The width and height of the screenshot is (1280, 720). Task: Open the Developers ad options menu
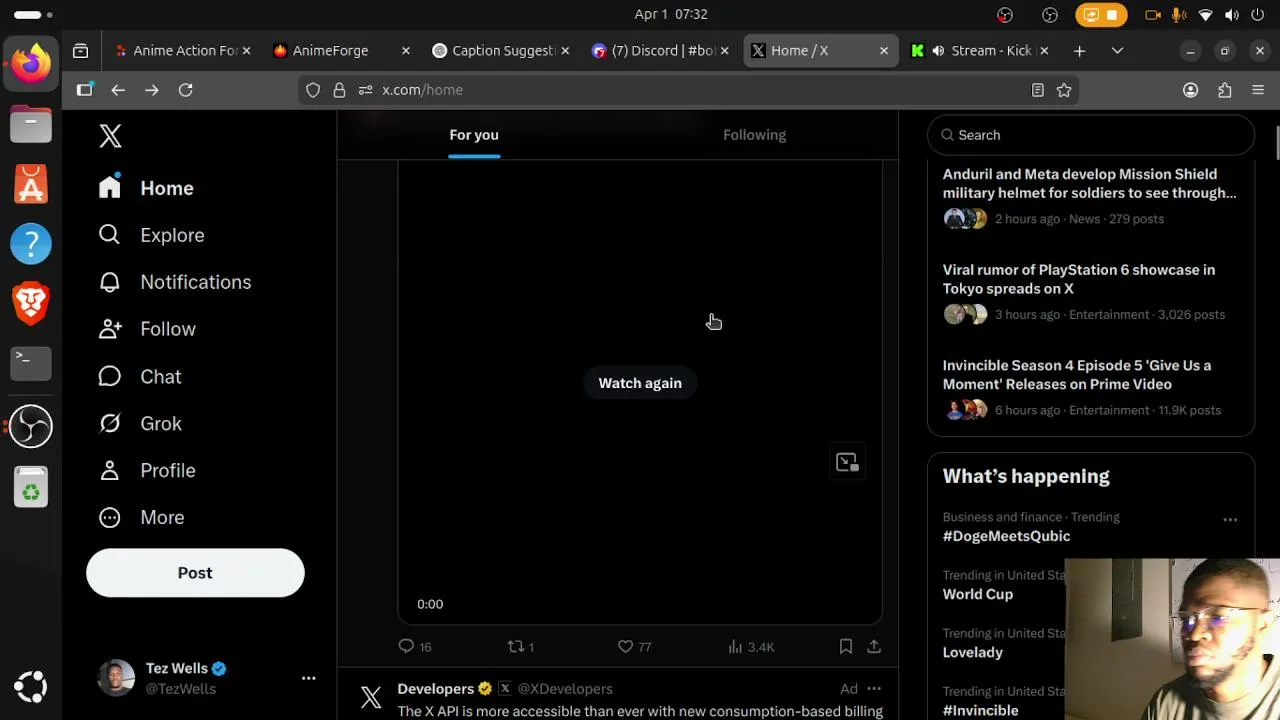pyautogui.click(x=874, y=688)
